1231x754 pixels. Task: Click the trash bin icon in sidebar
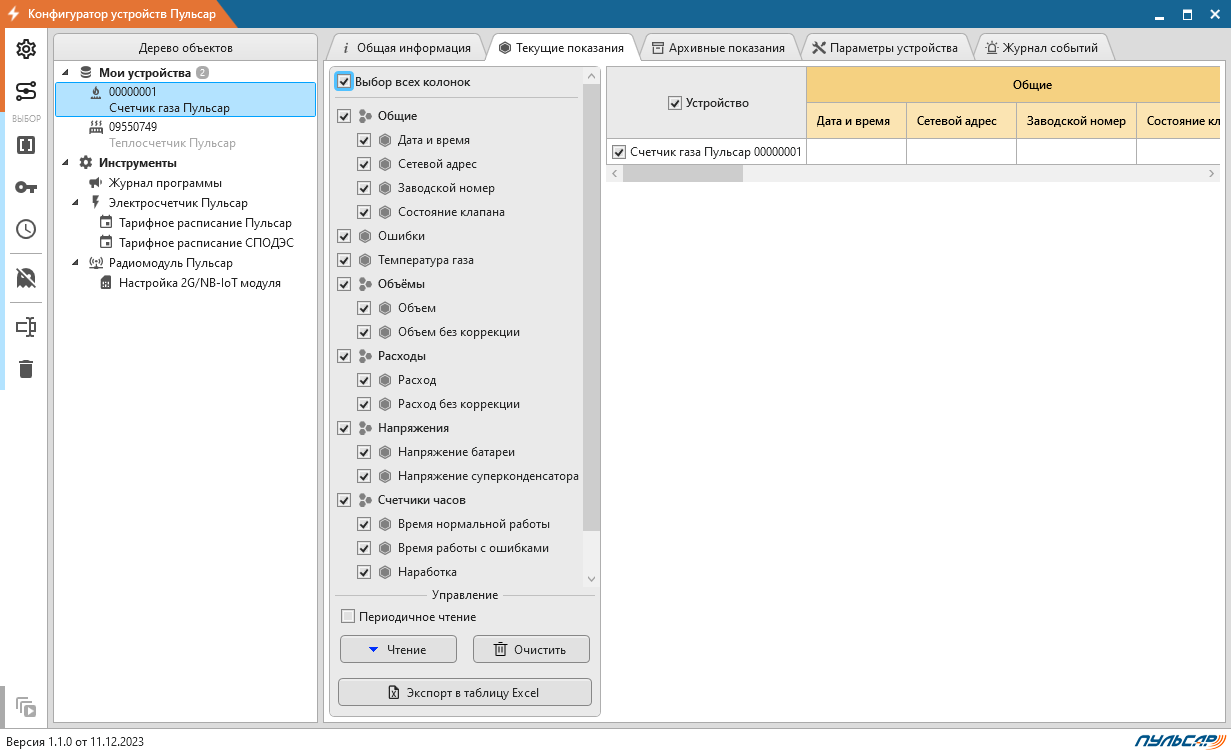point(26,369)
